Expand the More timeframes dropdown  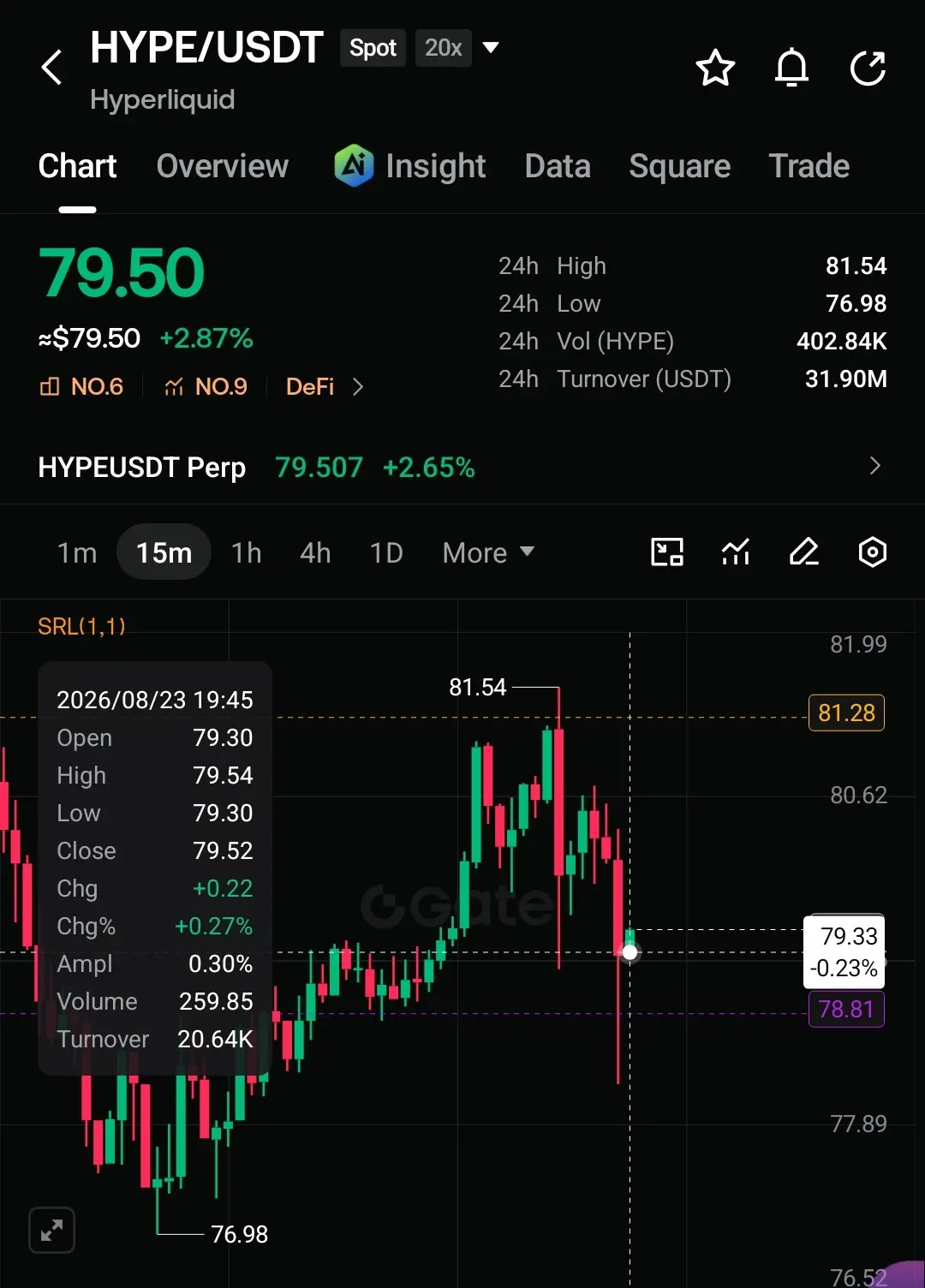pos(488,553)
